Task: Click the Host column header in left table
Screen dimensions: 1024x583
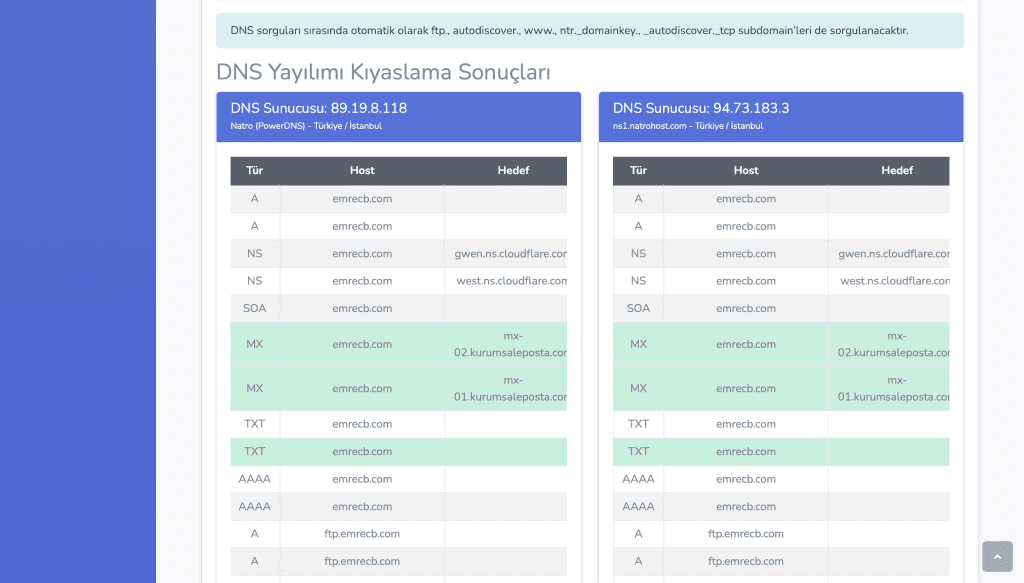Action: click(362, 171)
